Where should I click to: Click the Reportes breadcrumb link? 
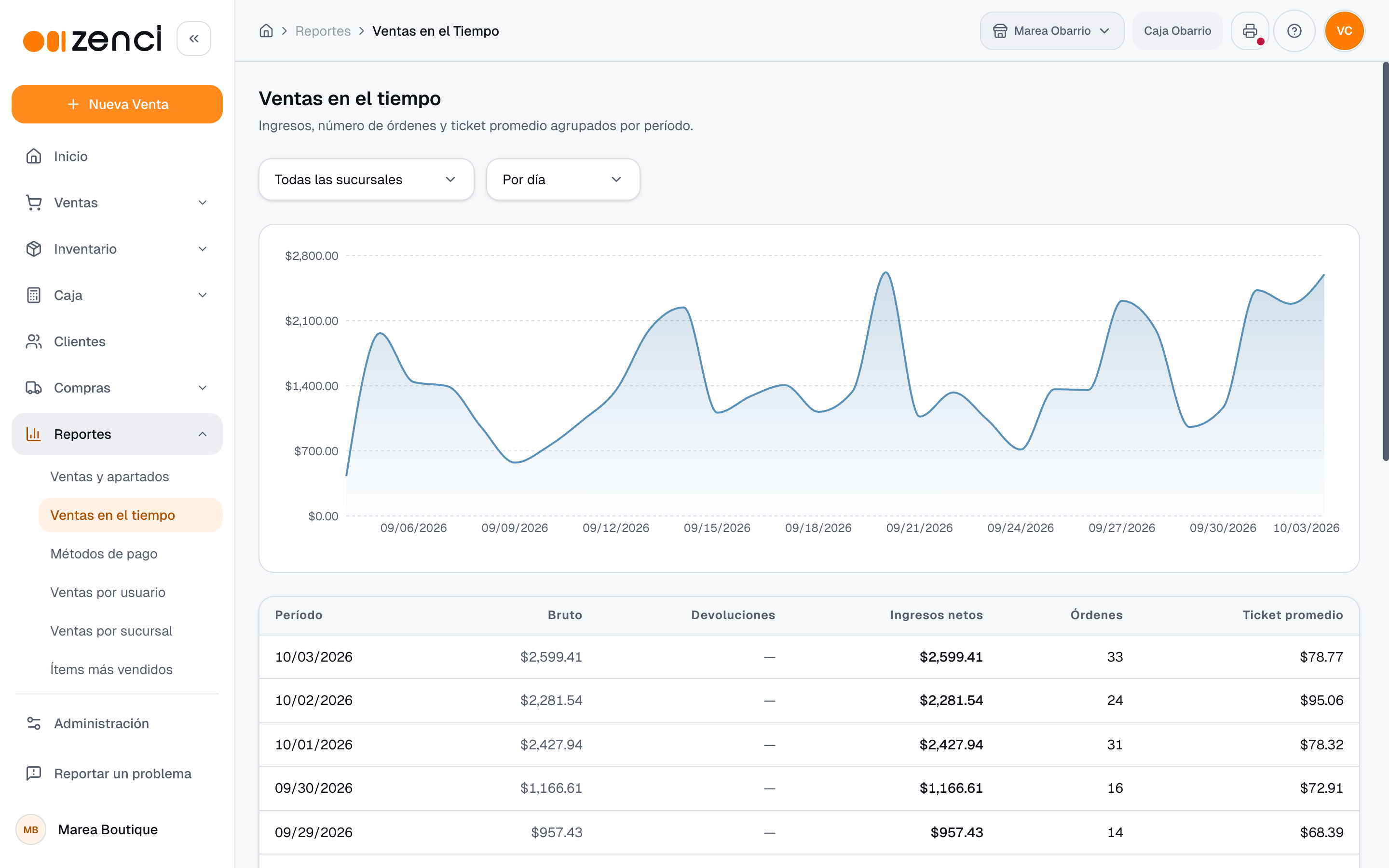pos(323,31)
